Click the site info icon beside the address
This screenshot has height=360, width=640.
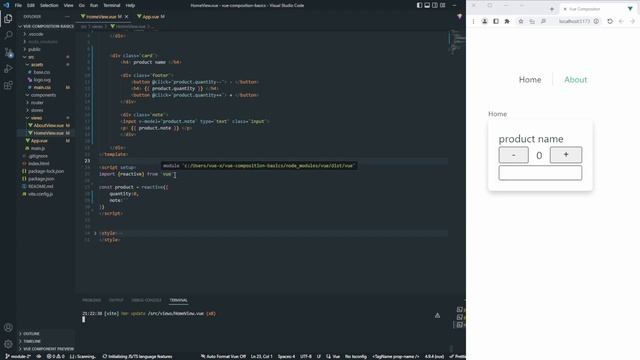tap(596, 21)
